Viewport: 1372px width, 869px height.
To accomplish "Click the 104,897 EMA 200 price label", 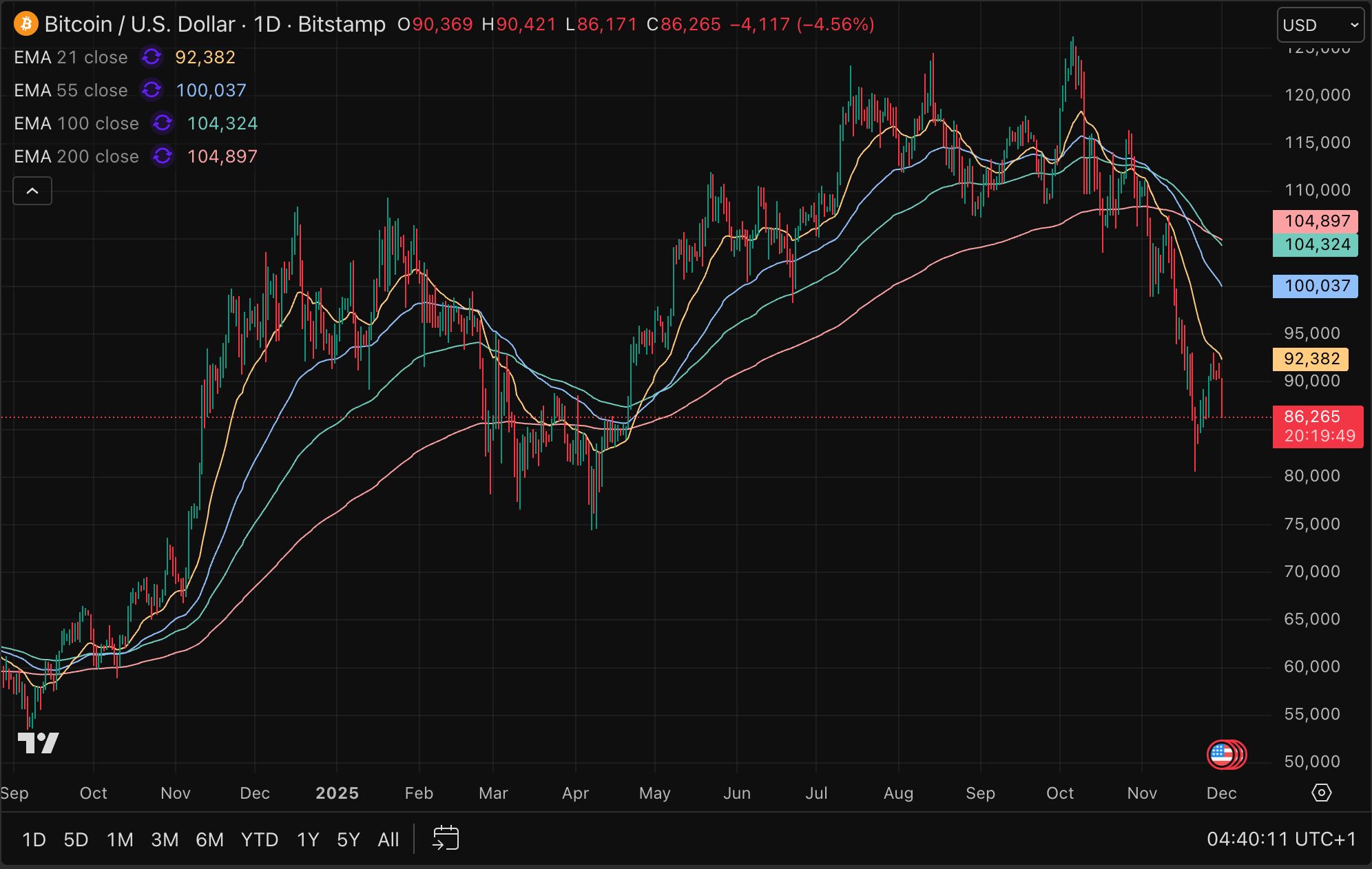I will [1315, 221].
